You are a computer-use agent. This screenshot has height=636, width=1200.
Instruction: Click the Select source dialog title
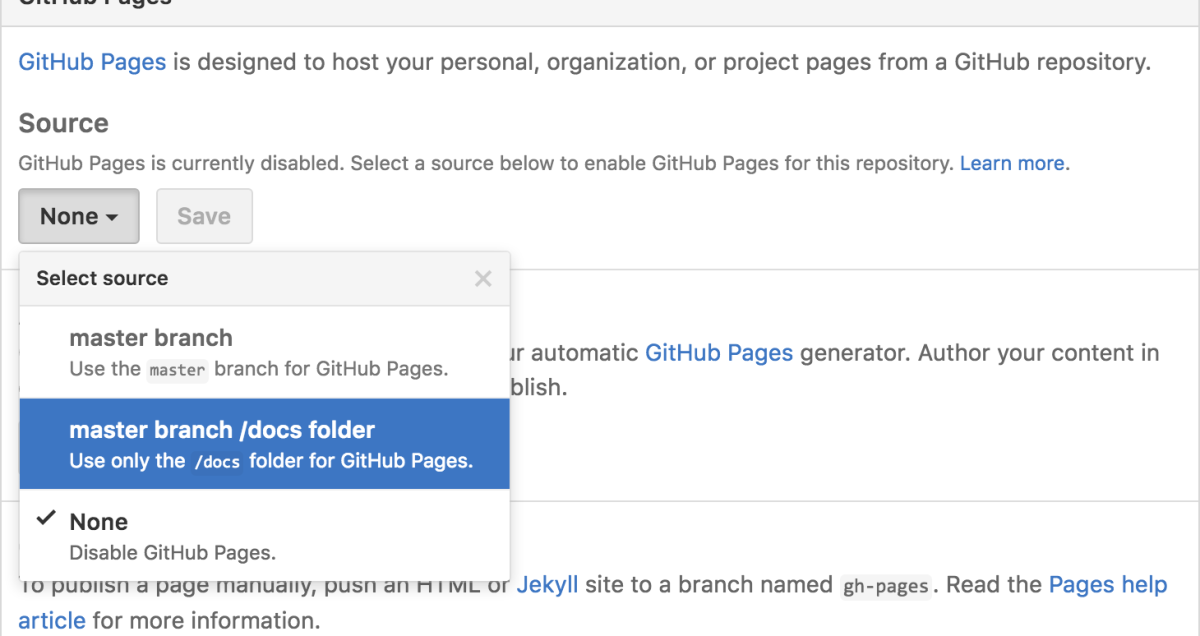100,278
